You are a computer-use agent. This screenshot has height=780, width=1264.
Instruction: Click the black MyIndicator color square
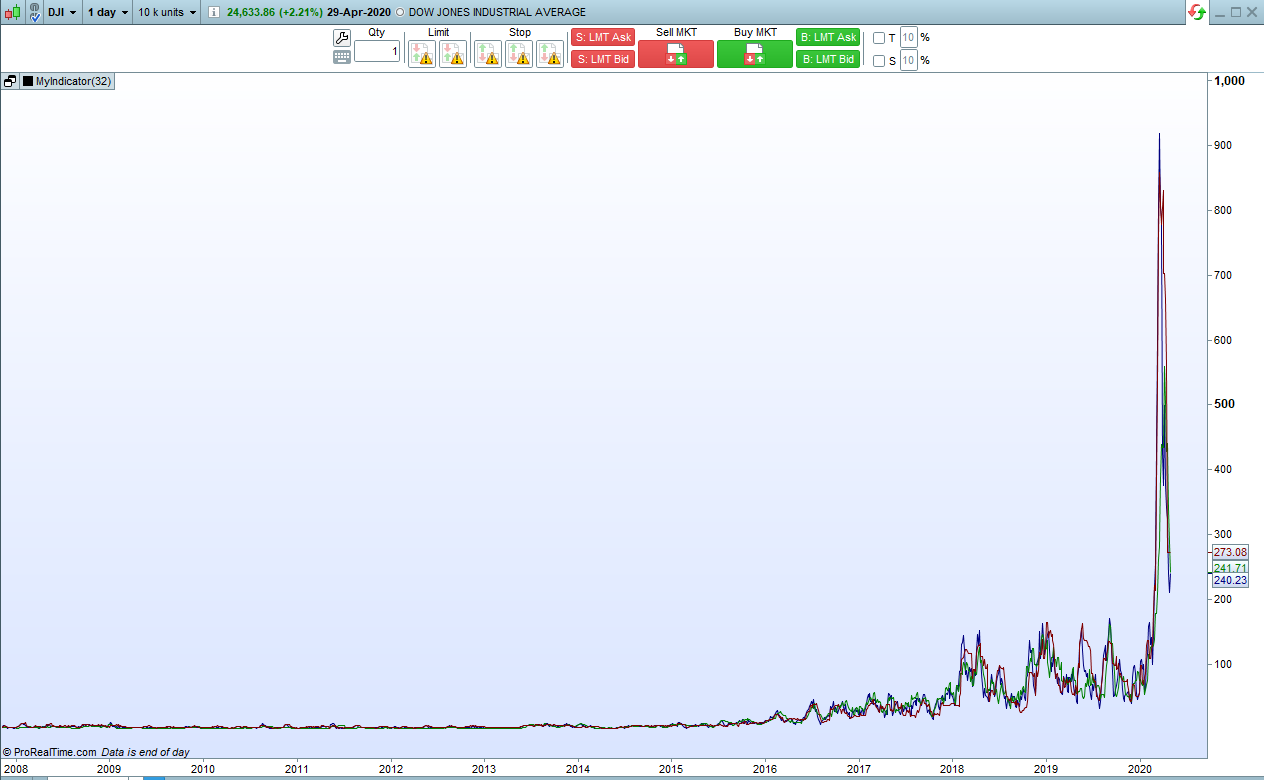tap(28, 81)
